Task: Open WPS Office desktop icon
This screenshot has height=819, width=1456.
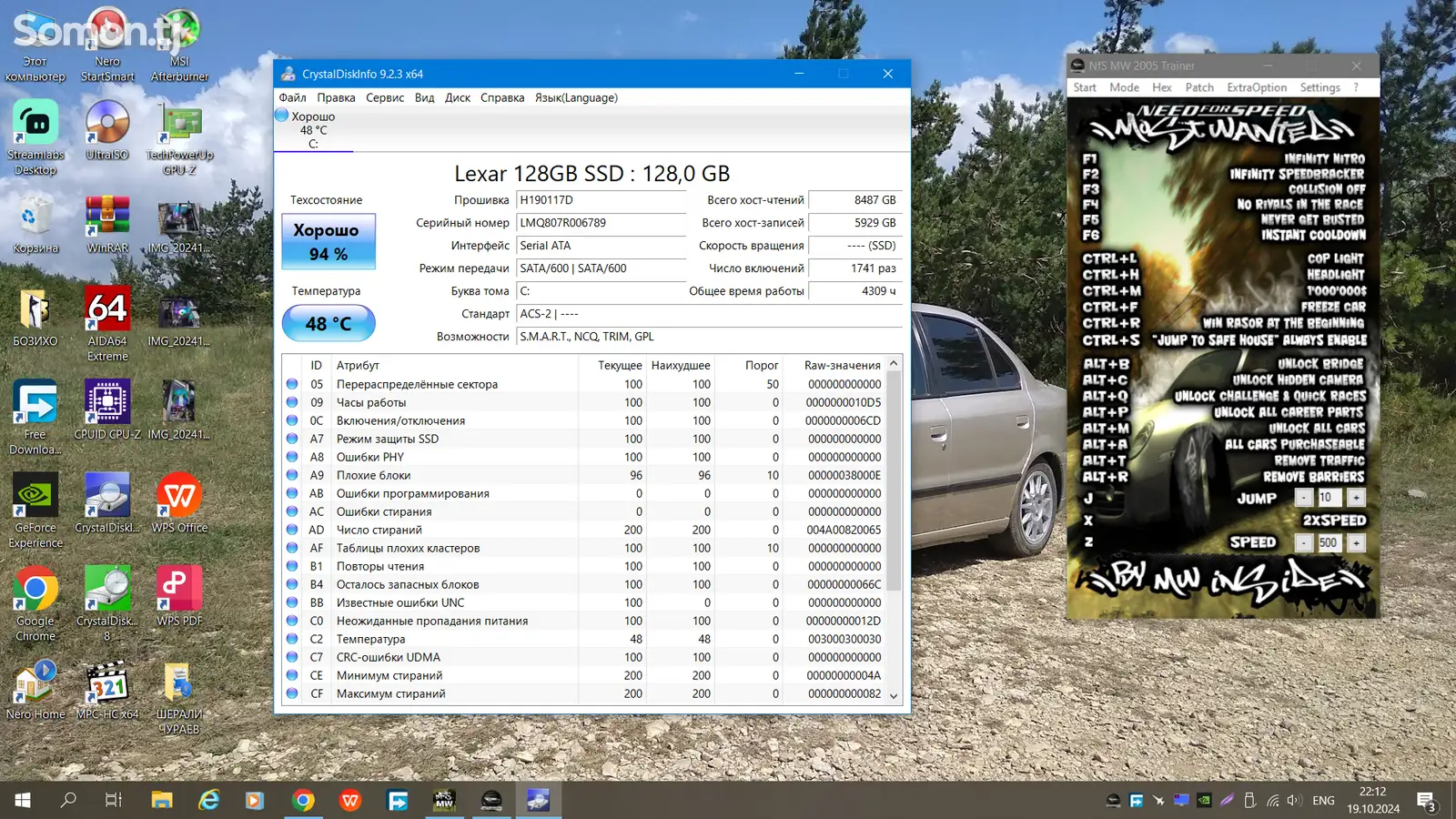Action: point(179,502)
